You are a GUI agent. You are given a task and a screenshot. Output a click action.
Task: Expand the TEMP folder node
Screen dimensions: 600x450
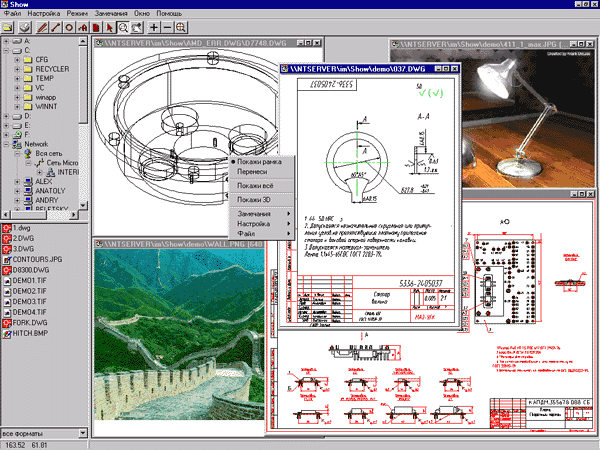(17, 79)
